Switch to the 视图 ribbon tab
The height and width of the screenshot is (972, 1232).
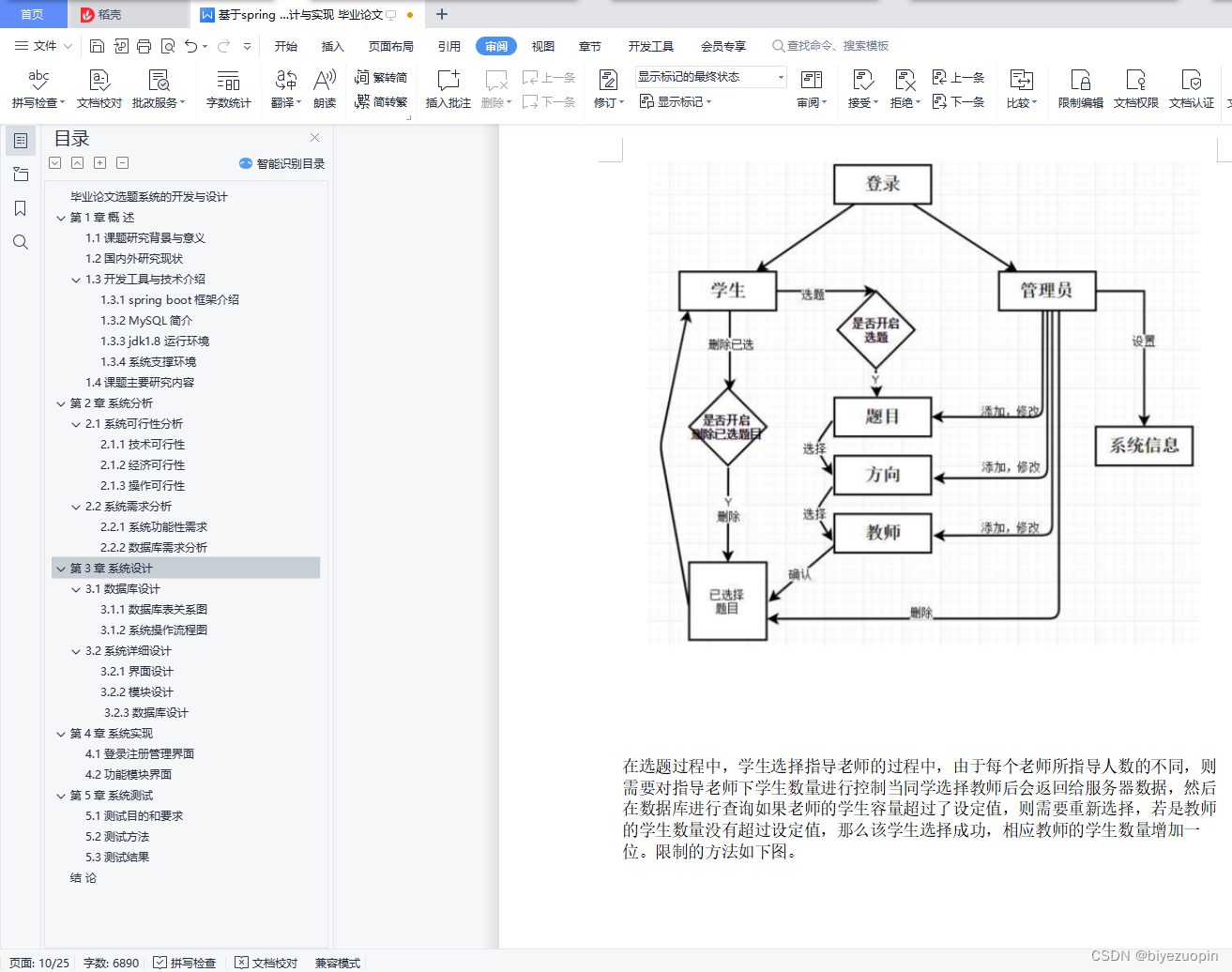(x=543, y=46)
